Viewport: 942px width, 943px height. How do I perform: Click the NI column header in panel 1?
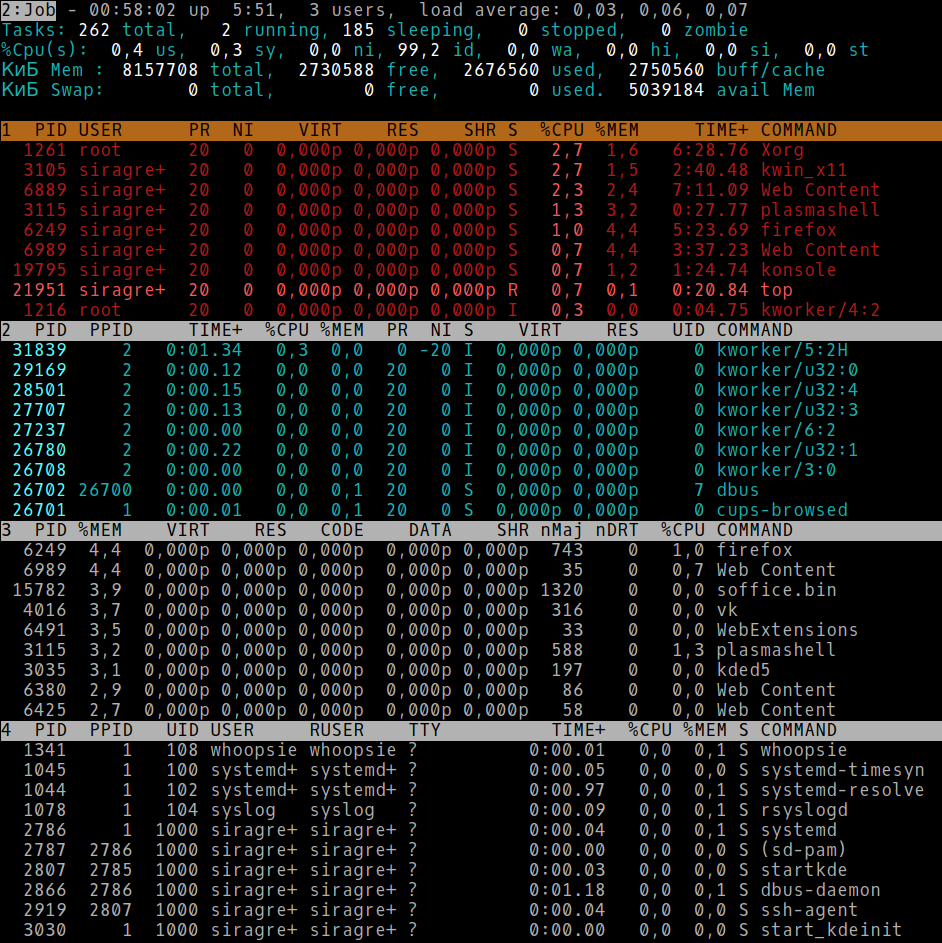242,130
